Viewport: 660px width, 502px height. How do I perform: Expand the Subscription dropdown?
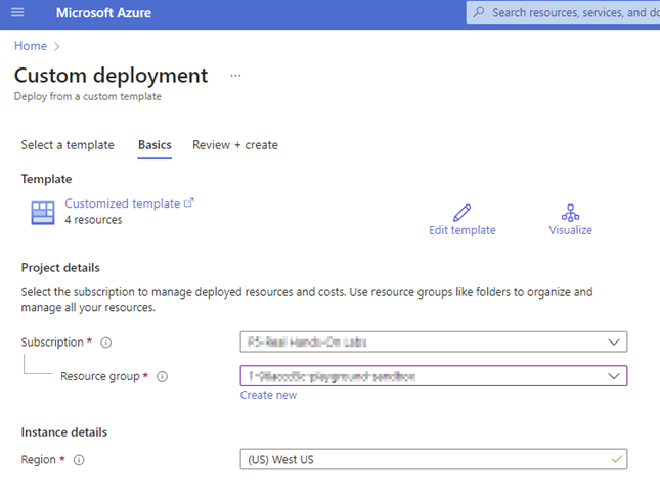point(433,342)
